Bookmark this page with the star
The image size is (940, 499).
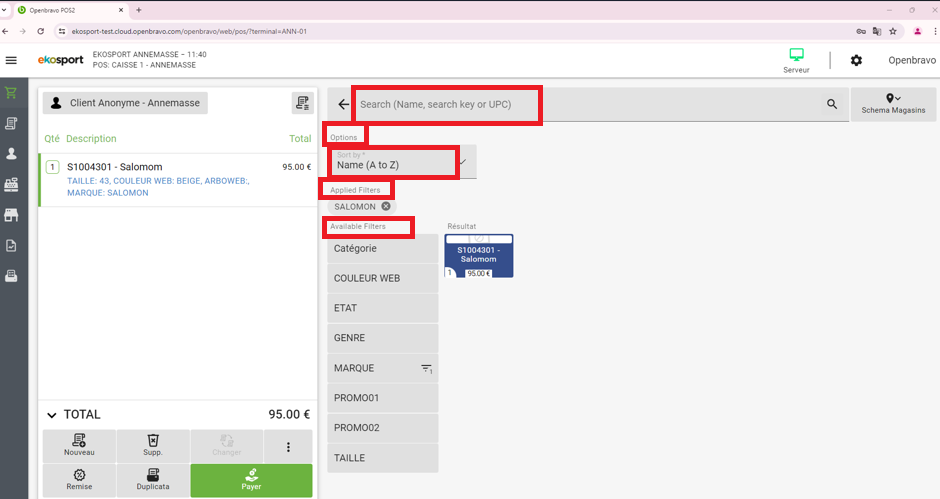pos(893,31)
